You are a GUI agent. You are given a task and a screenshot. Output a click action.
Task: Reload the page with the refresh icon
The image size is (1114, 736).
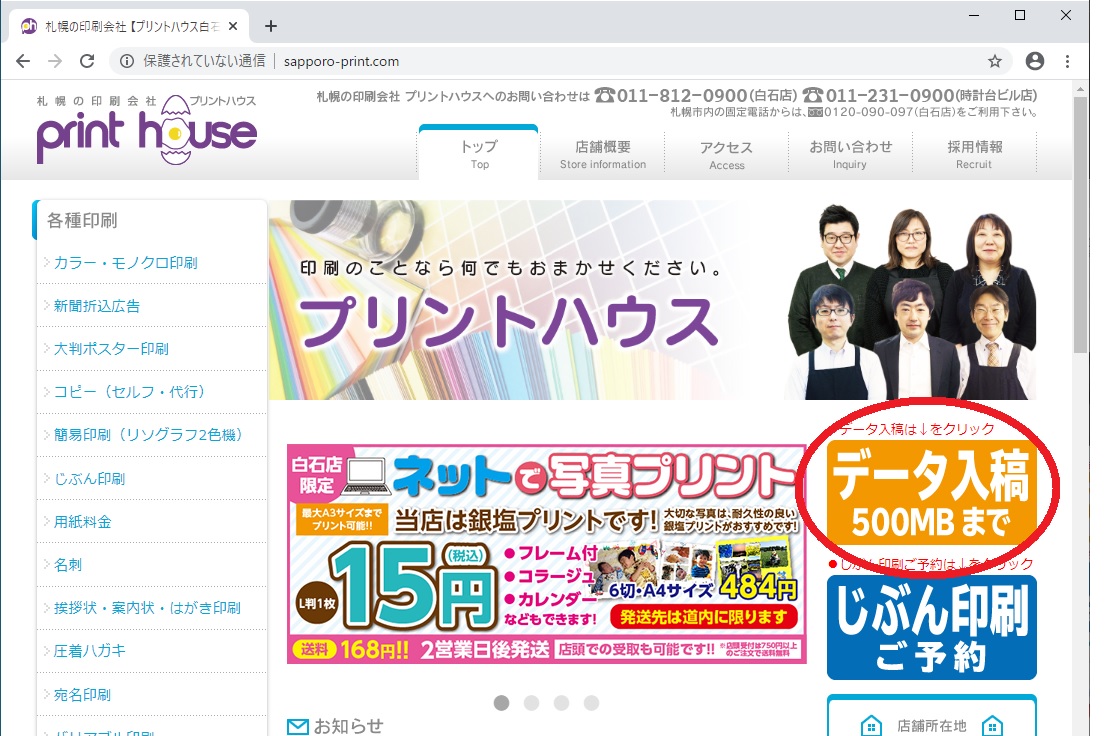coord(87,61)
